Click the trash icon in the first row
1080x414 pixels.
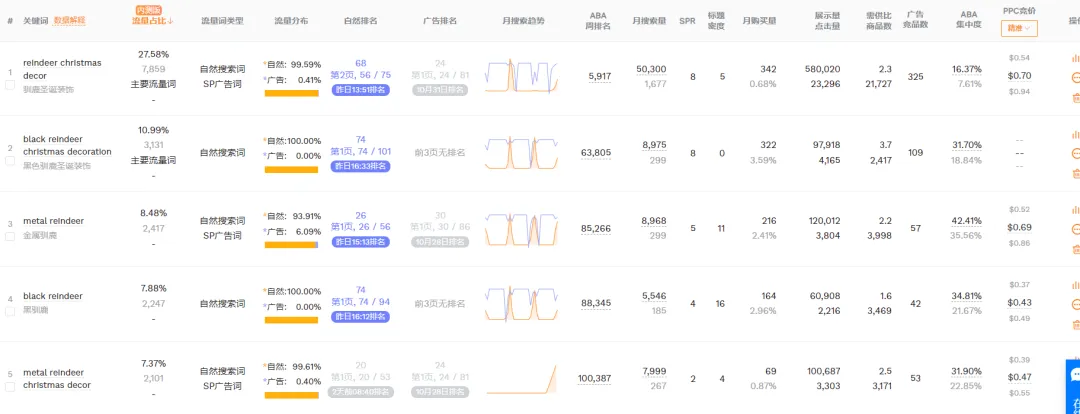[x=1076, y=98]
